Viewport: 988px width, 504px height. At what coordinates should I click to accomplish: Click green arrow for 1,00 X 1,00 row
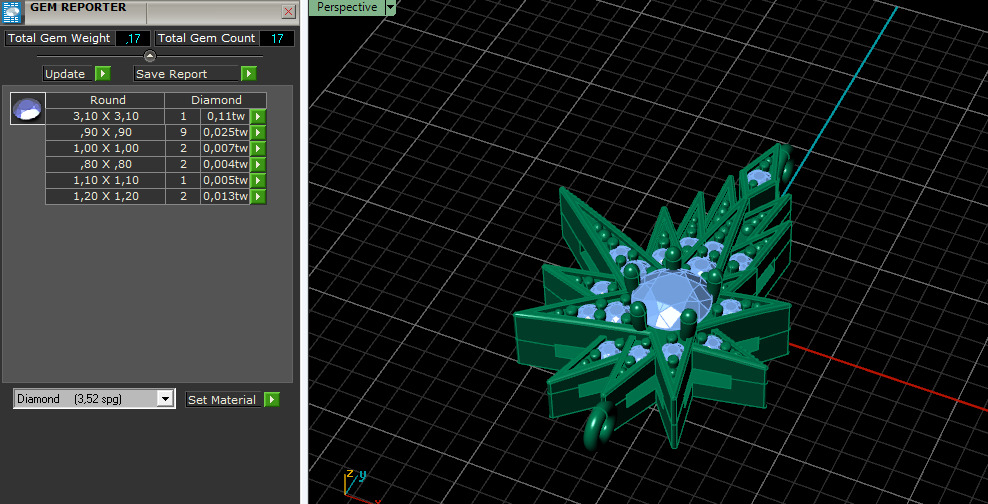click(258, 149)
